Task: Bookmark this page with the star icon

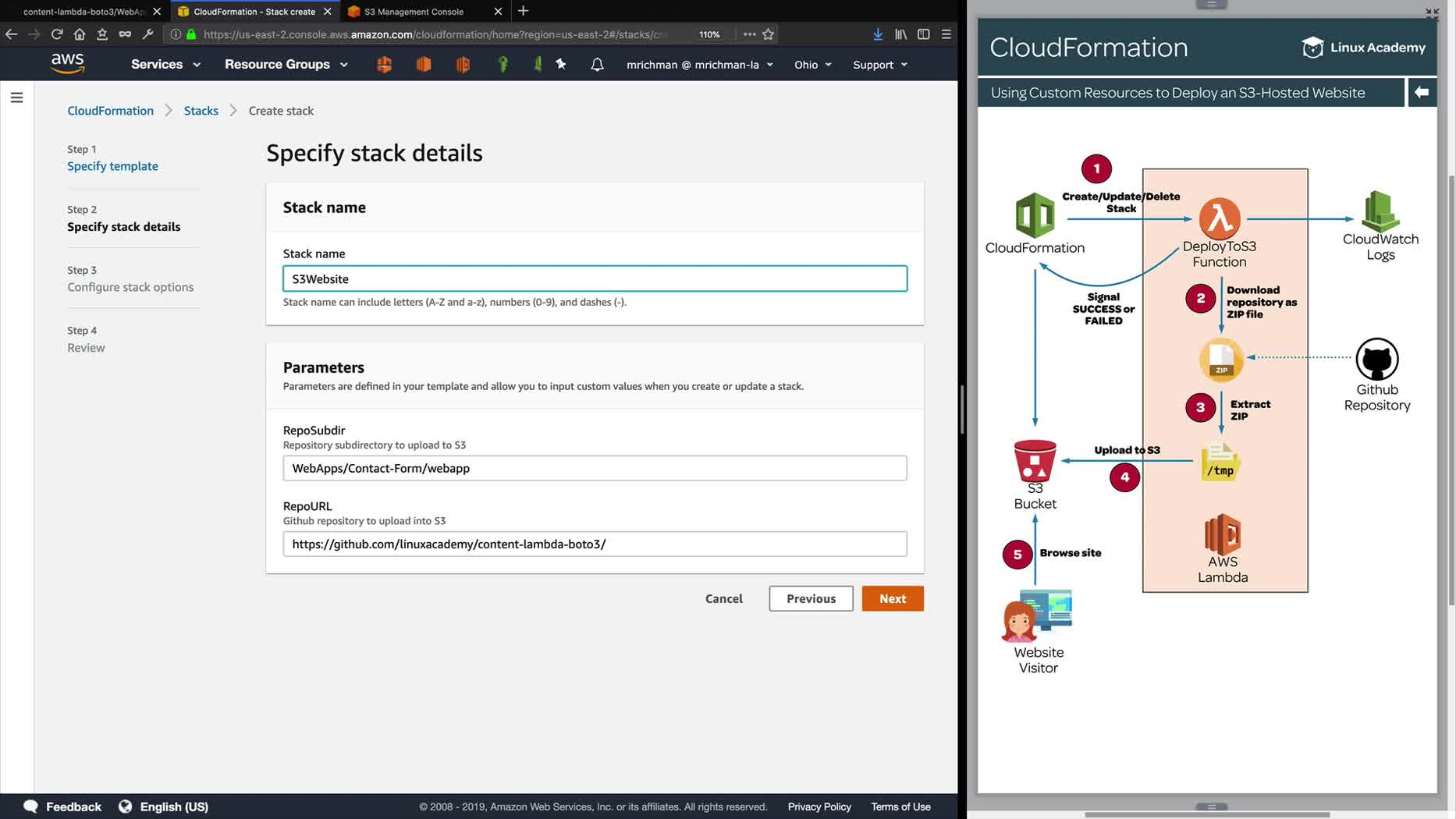Action: [769, 34]
